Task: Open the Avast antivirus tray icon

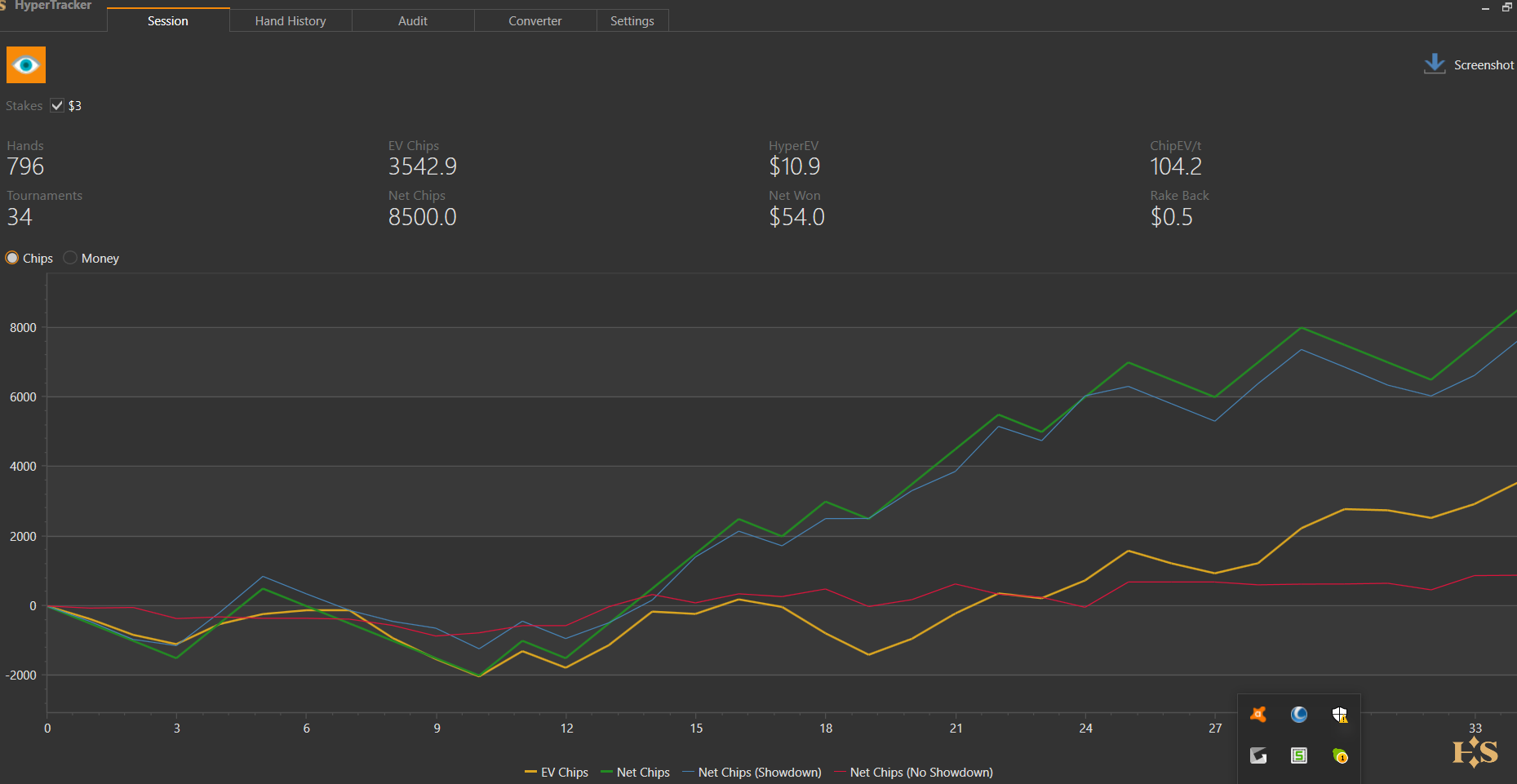Action: pos(1258,715)
